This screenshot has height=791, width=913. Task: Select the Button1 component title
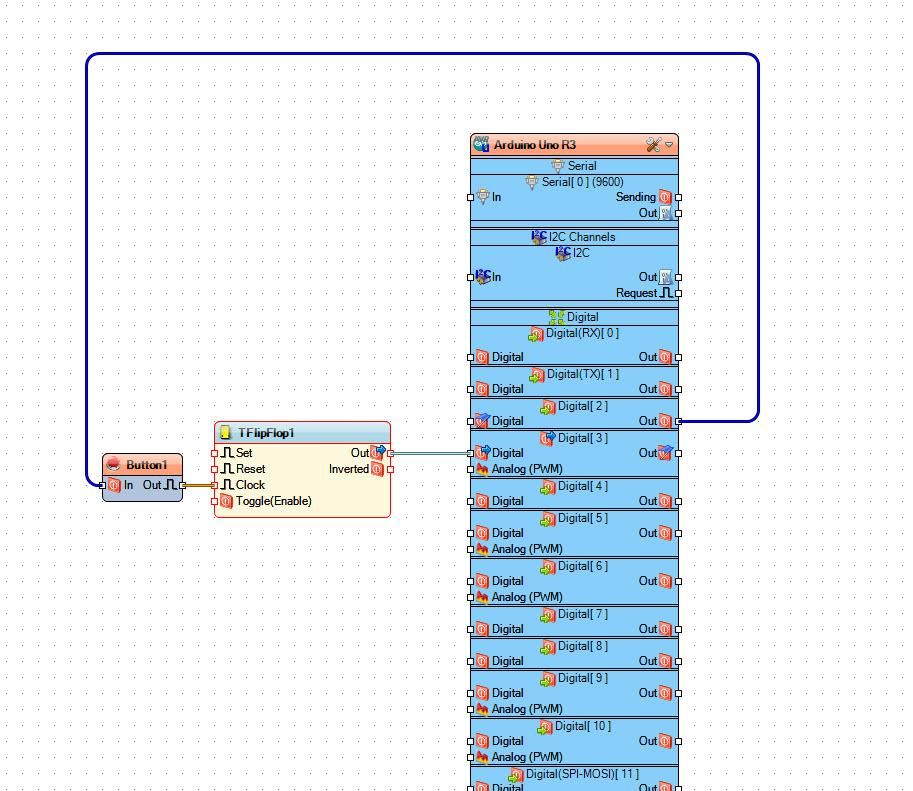[147, 465]
